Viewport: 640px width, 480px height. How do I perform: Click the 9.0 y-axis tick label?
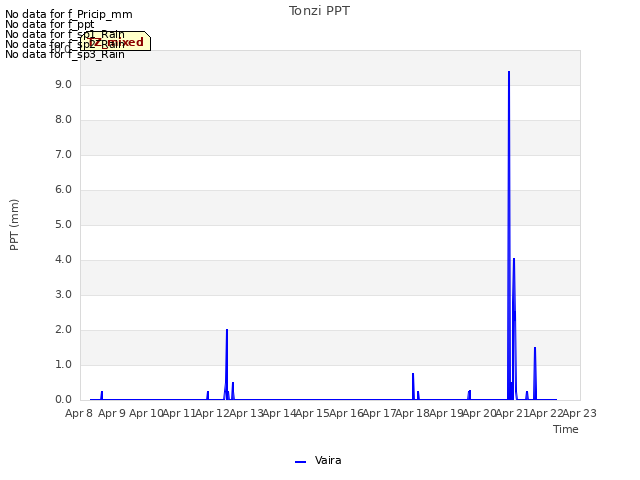pos(63,84)
